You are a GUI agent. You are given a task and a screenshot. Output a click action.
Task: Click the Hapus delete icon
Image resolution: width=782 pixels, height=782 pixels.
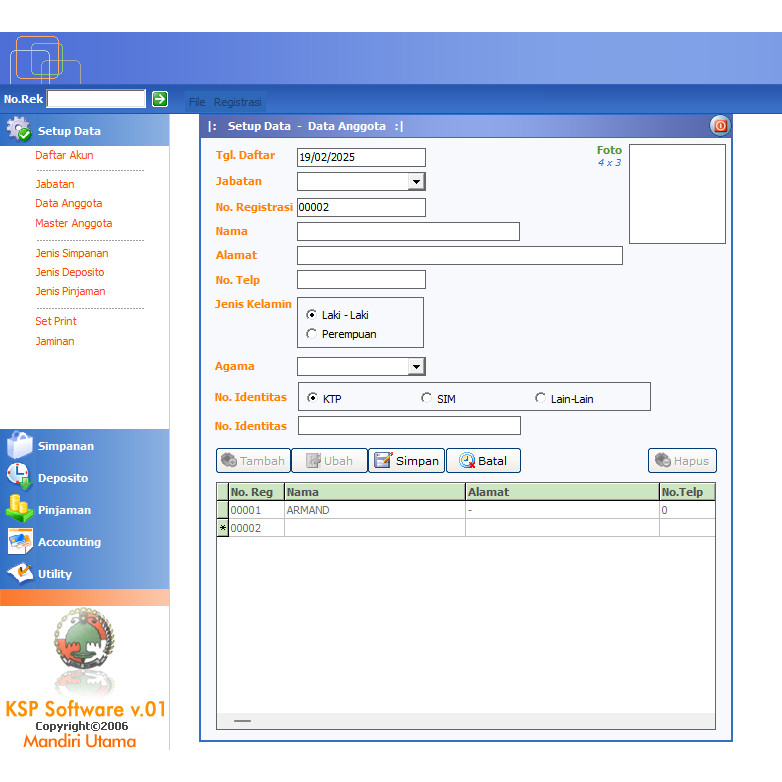pos(663,460)
